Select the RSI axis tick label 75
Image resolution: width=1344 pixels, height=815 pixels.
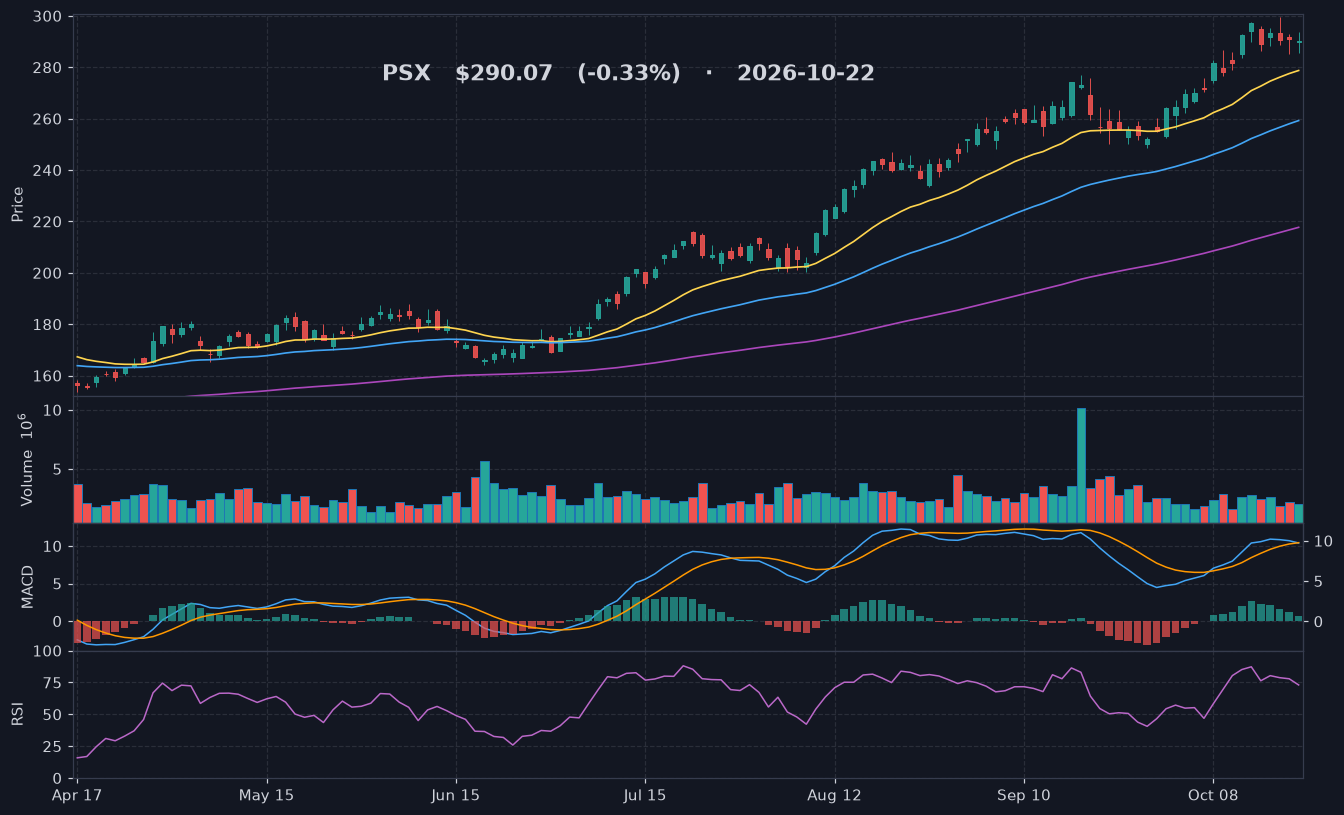[52, 684]
